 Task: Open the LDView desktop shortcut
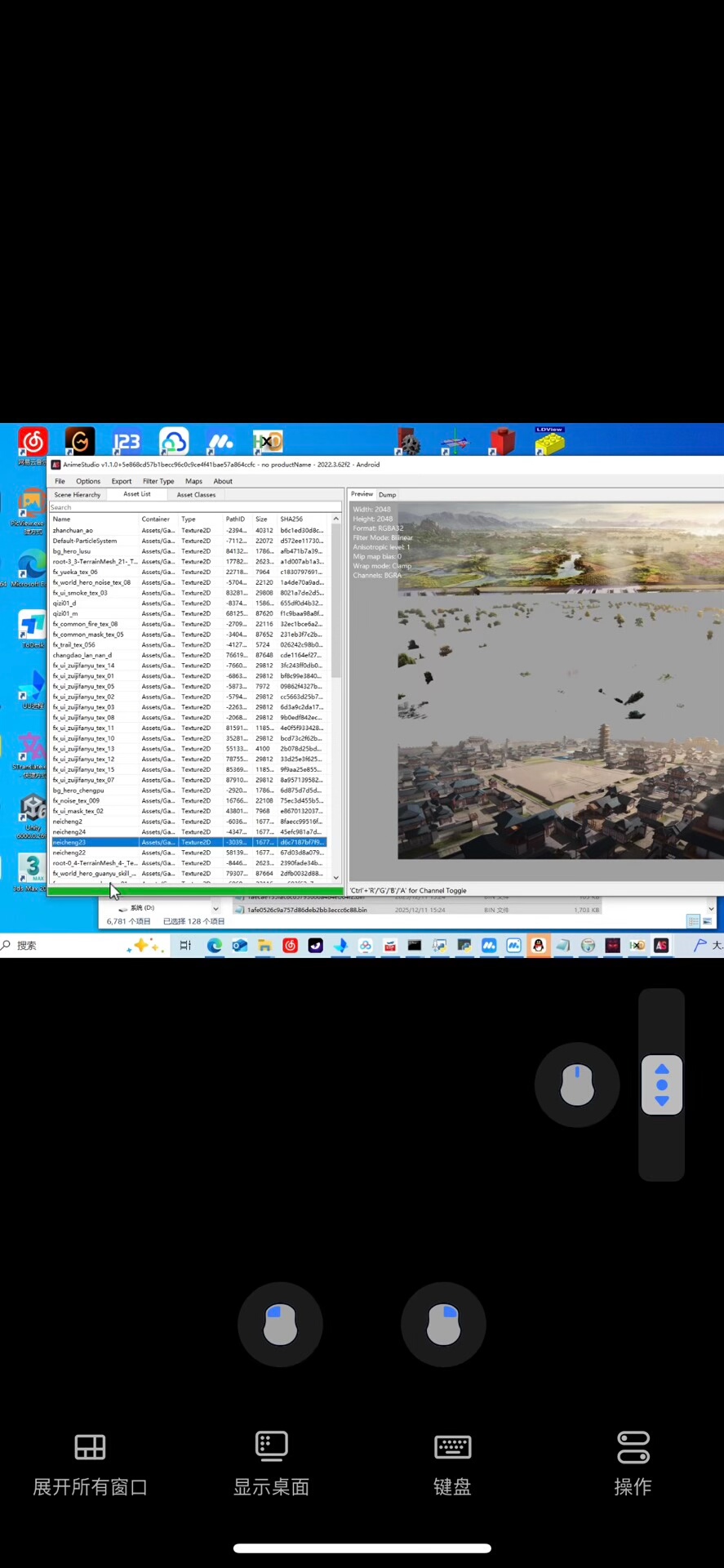click(x=549, y=441)
